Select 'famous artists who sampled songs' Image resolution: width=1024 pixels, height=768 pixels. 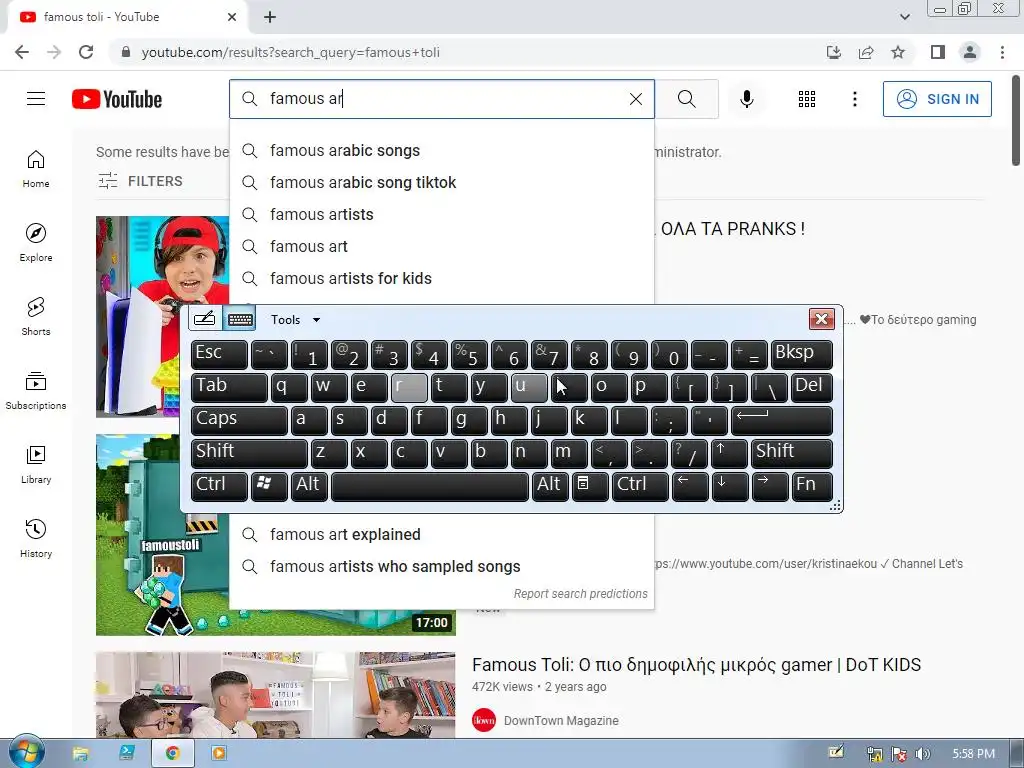point(441,567)
